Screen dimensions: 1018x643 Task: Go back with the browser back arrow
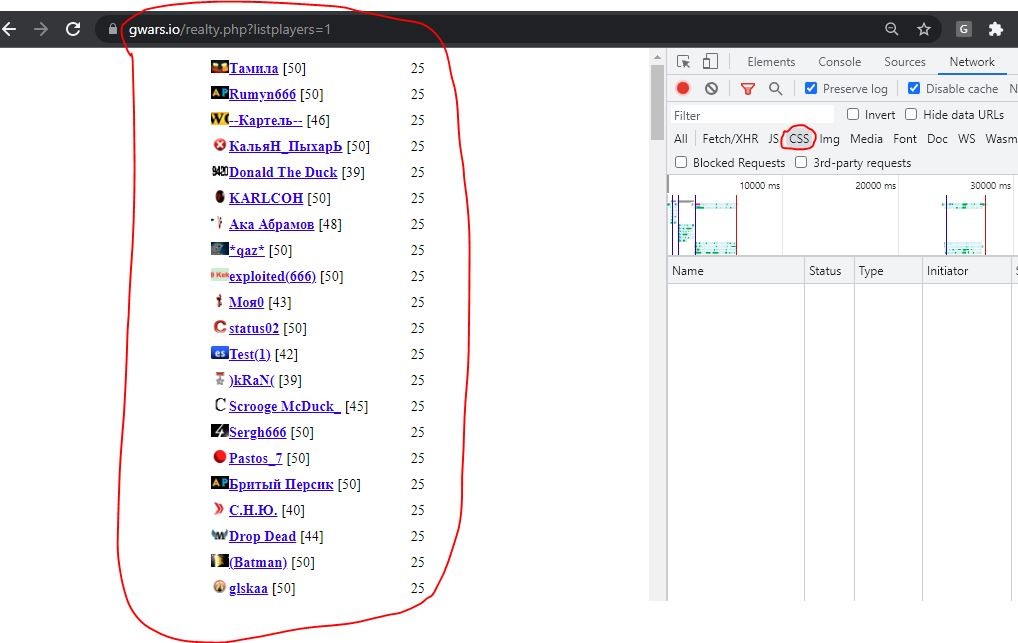tap(8, 29)
